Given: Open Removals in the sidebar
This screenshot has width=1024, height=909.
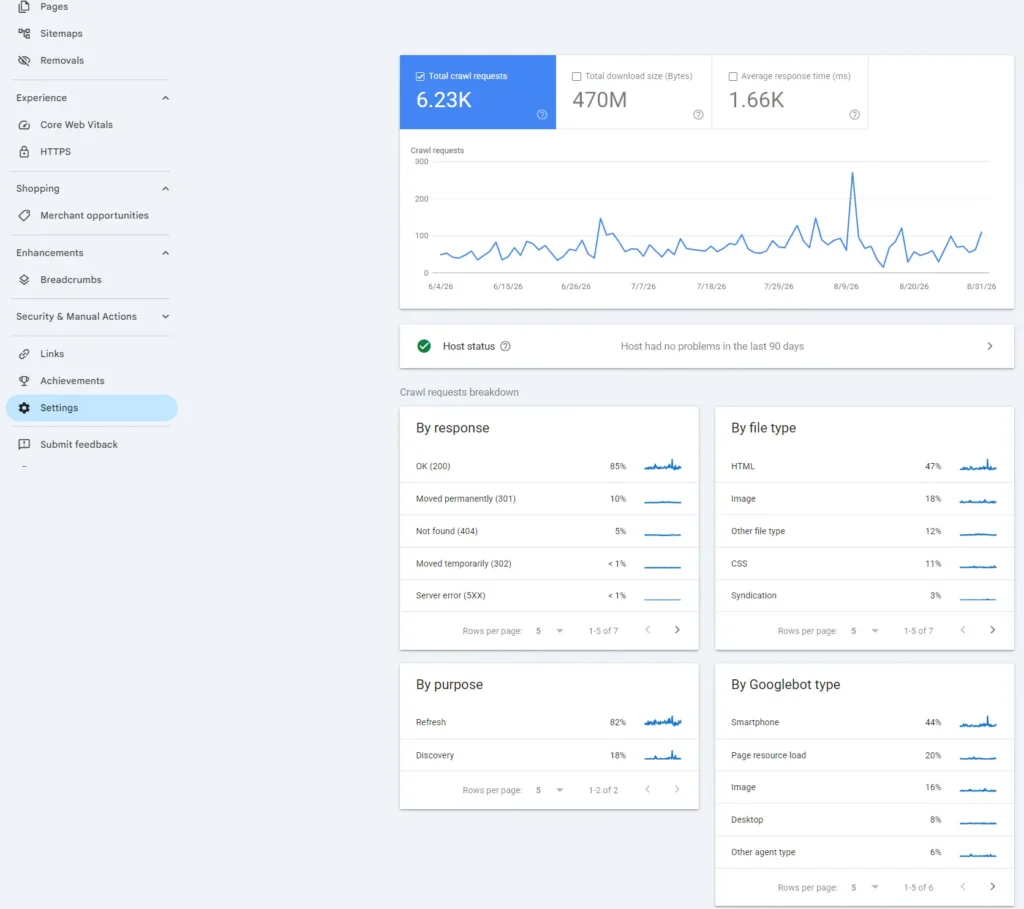Looking at the screenshot, I should (x=91, y=61).
